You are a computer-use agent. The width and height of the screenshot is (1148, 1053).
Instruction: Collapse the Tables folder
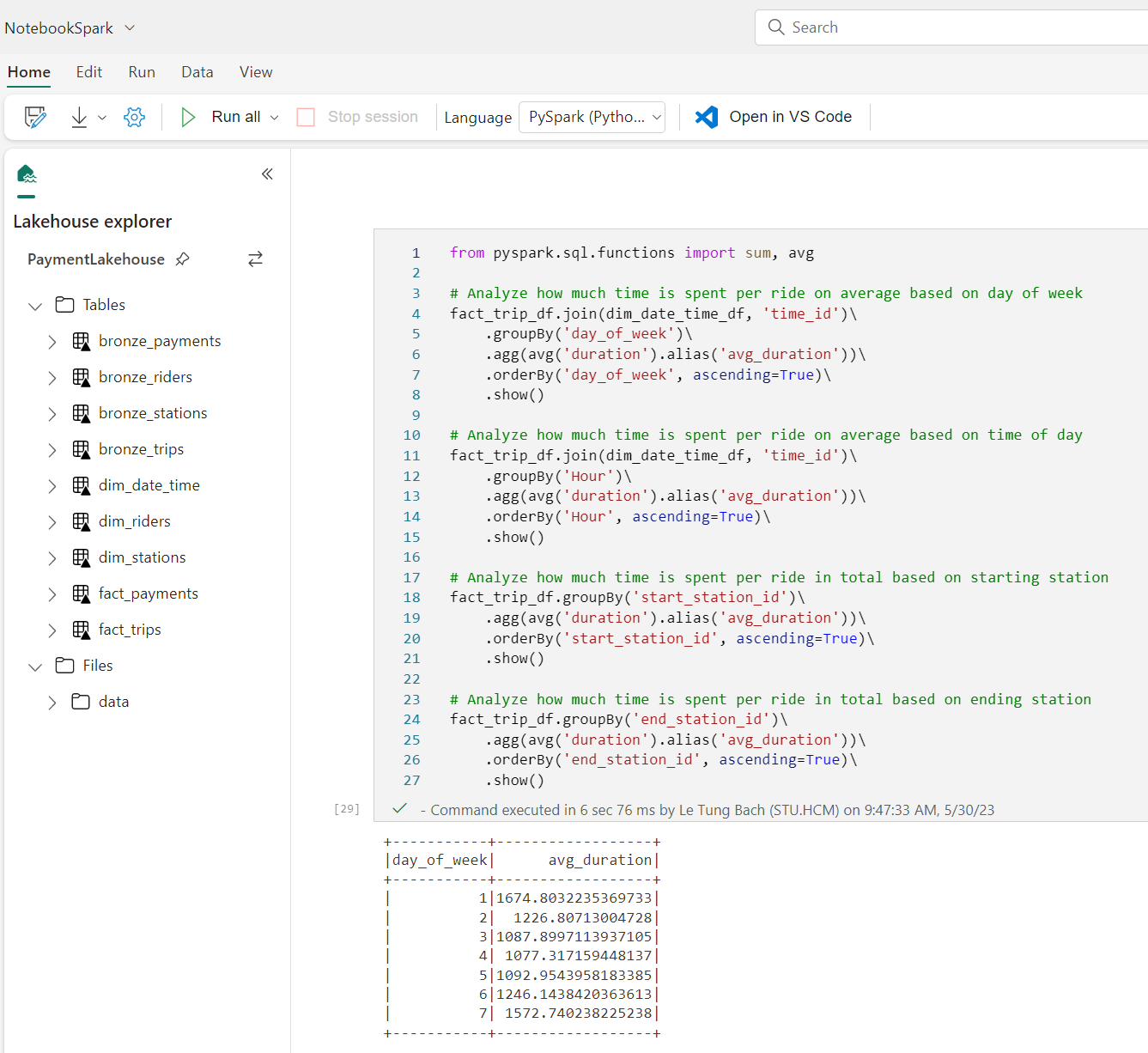(35, 306)
